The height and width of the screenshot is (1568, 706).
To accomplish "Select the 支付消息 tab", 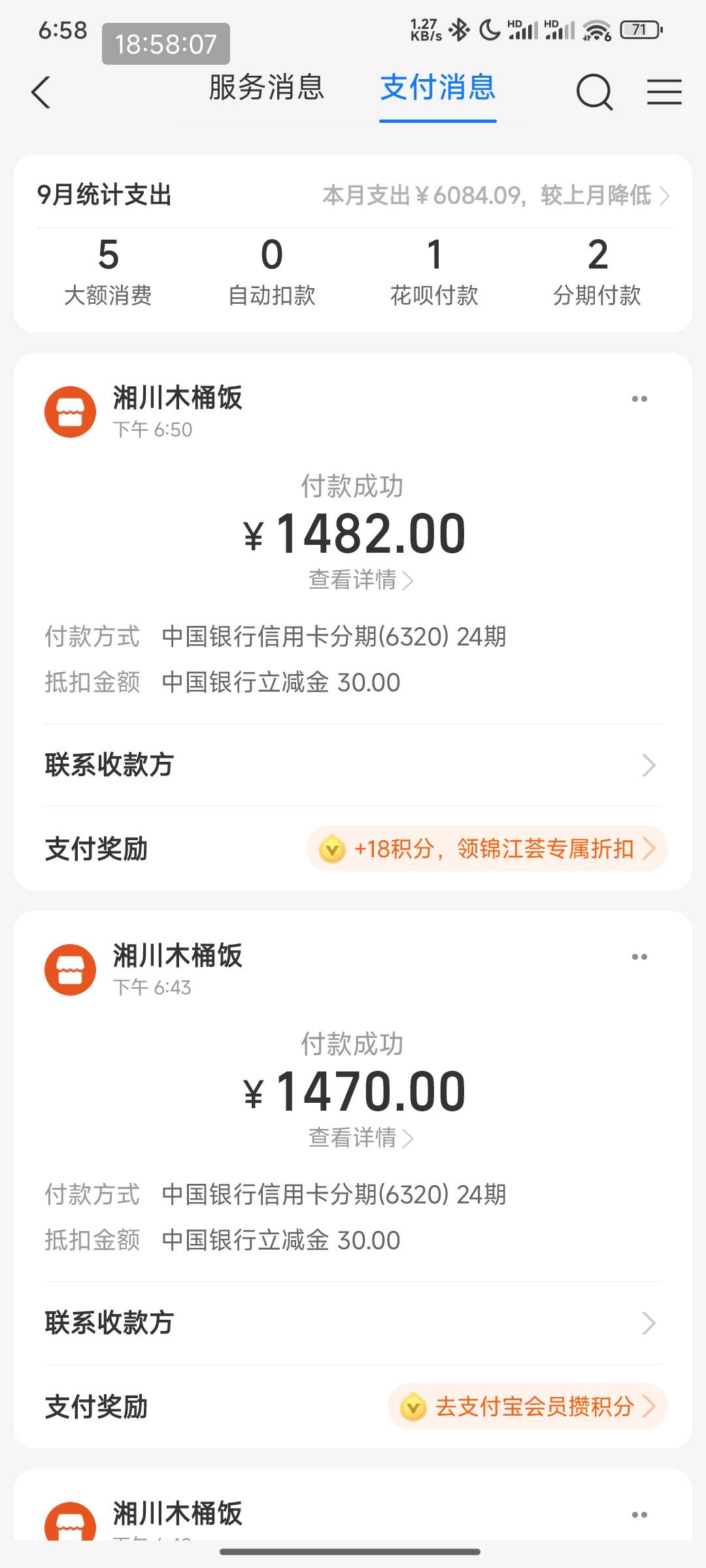I will click(438, 88).
